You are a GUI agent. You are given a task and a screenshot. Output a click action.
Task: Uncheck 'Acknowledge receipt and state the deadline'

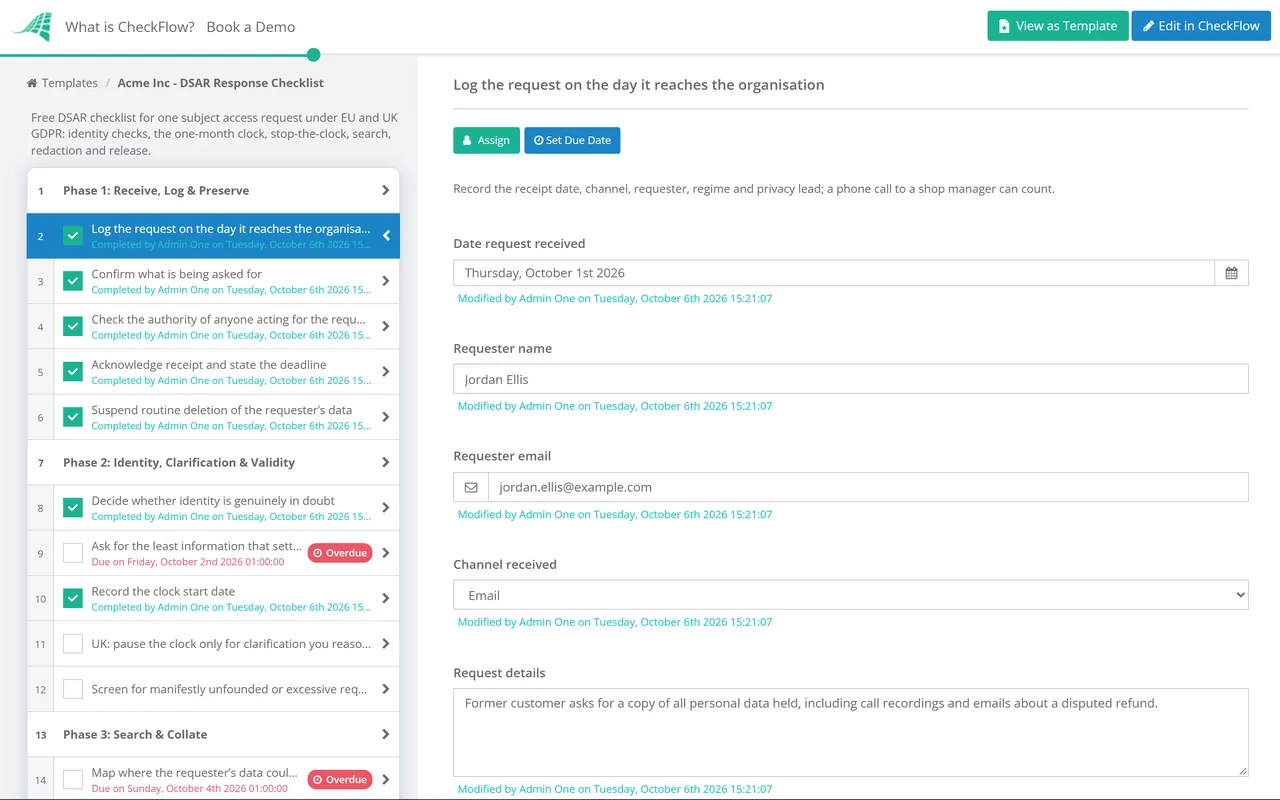(x=73, y=372)
